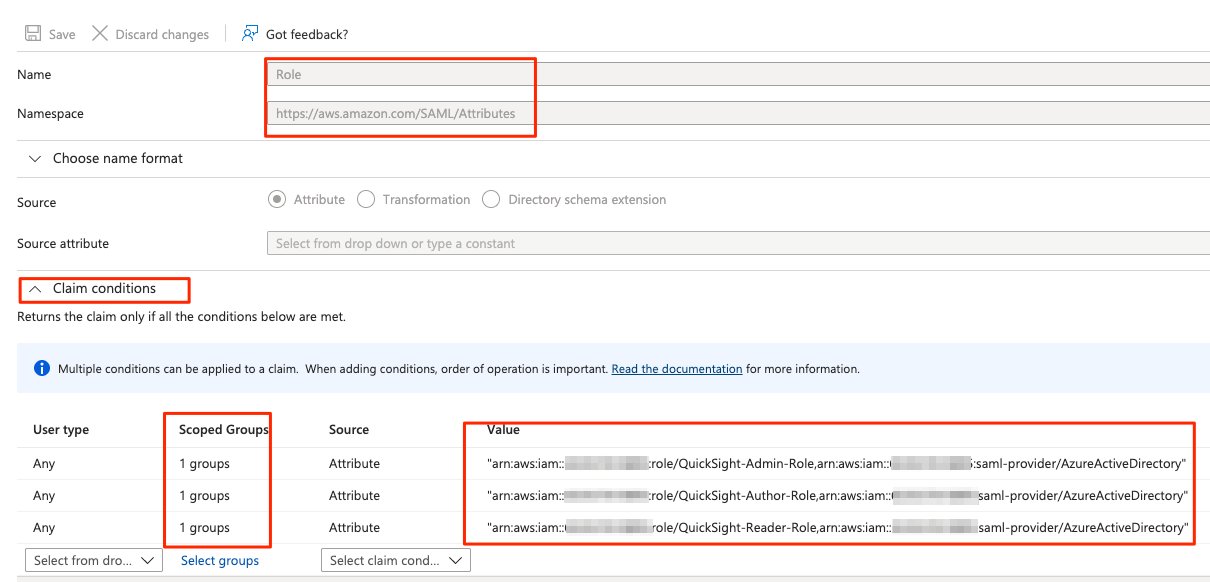This screenshot has width=1210, height=582.
Task: Click '1 groups' in the Reader-Role row
Action: [204, 528]
